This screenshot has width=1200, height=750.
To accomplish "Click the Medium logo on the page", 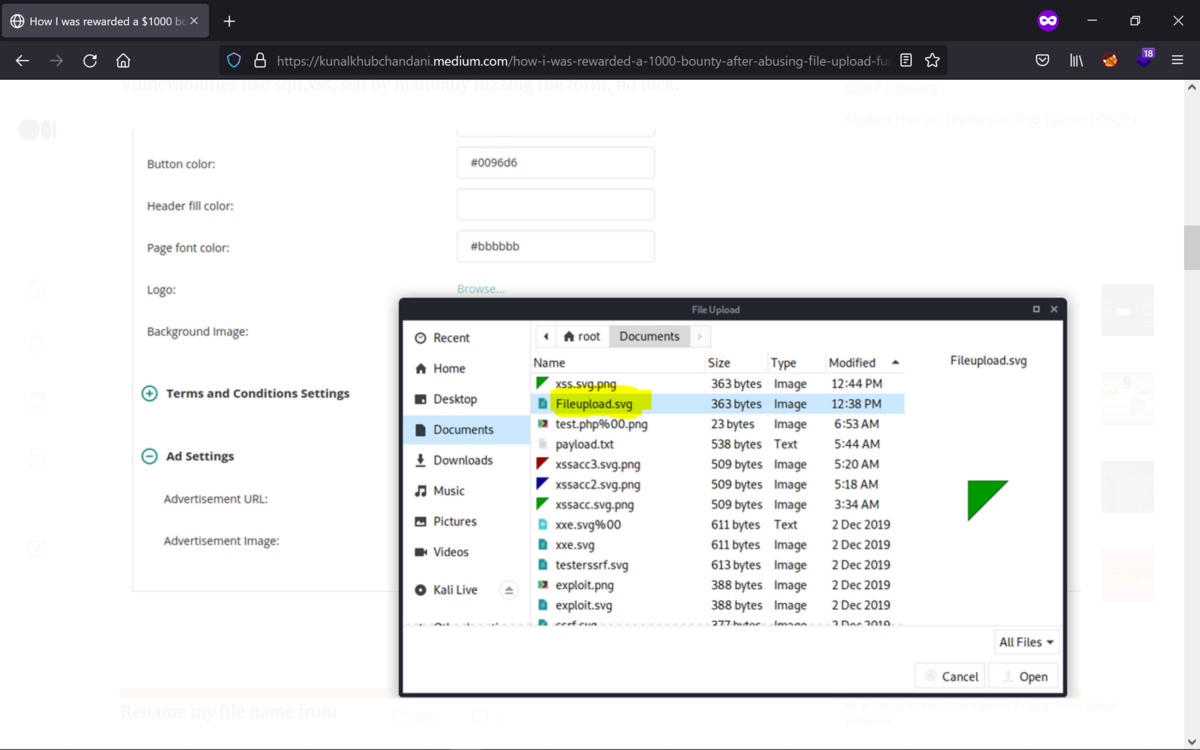I will click(37, 130).
